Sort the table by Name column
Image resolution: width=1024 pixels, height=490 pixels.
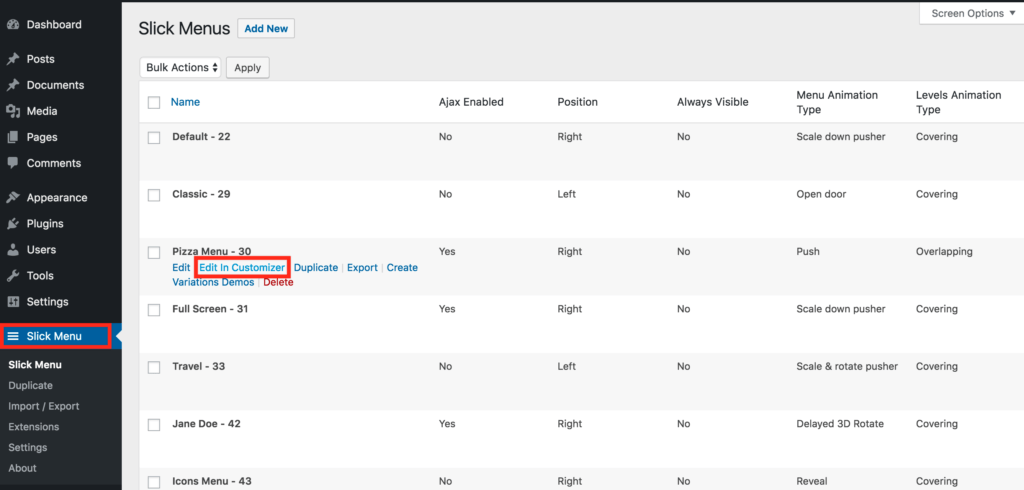point(185,102)
